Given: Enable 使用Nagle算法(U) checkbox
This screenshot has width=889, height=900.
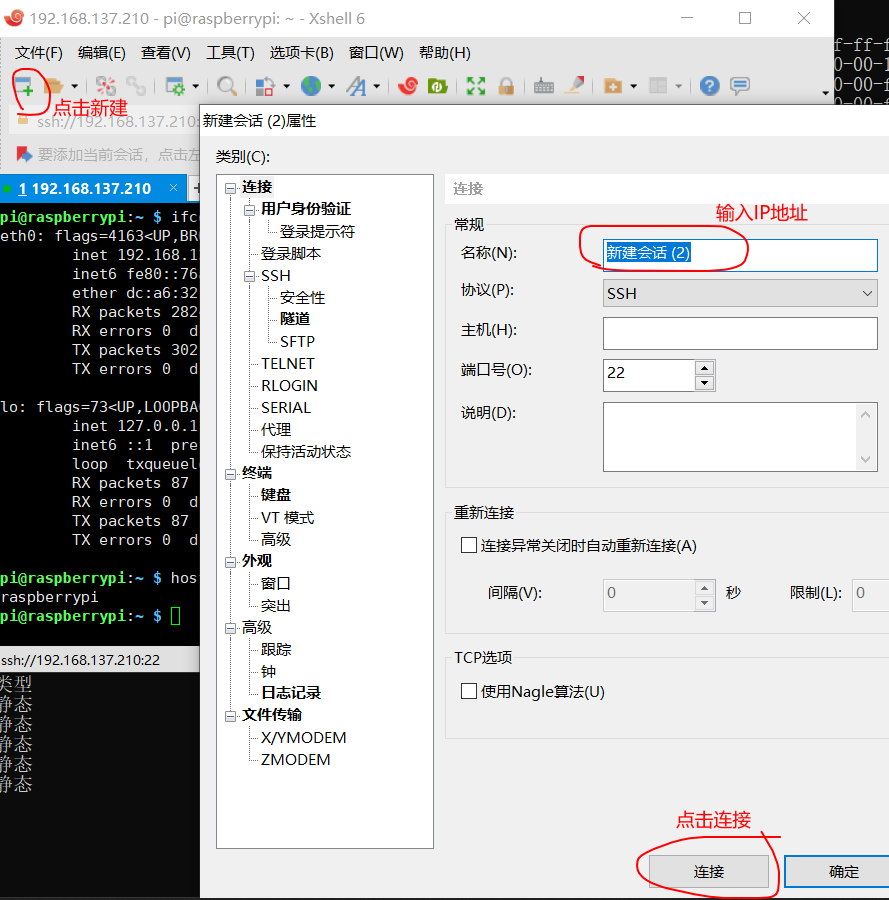Looking at the screenshot, I should click(x=468, y=691).
